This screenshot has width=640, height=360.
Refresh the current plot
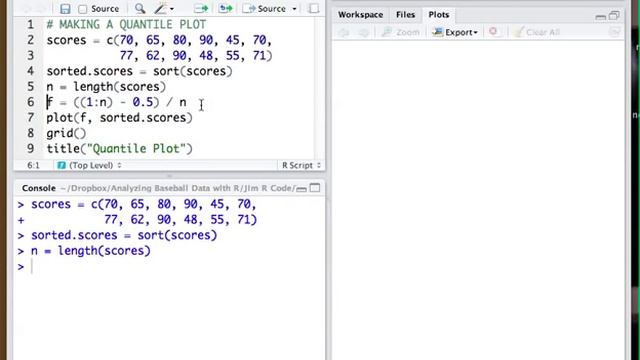tap(614, 32)
